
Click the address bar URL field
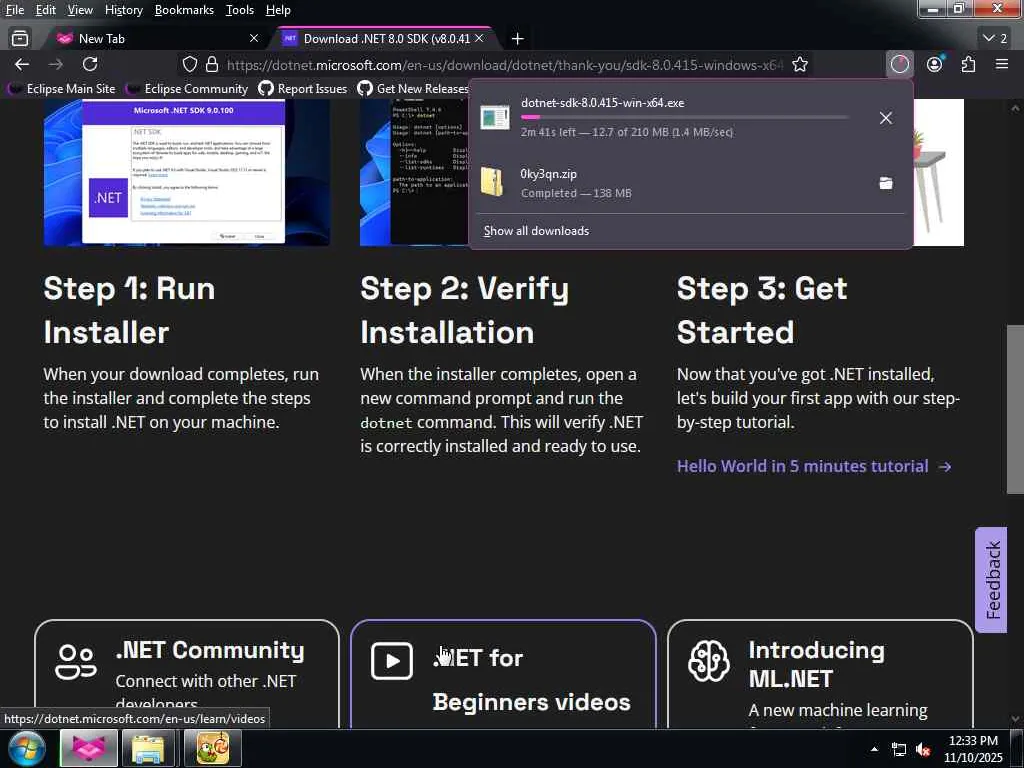pyautogui.click(x=503, y=65)
